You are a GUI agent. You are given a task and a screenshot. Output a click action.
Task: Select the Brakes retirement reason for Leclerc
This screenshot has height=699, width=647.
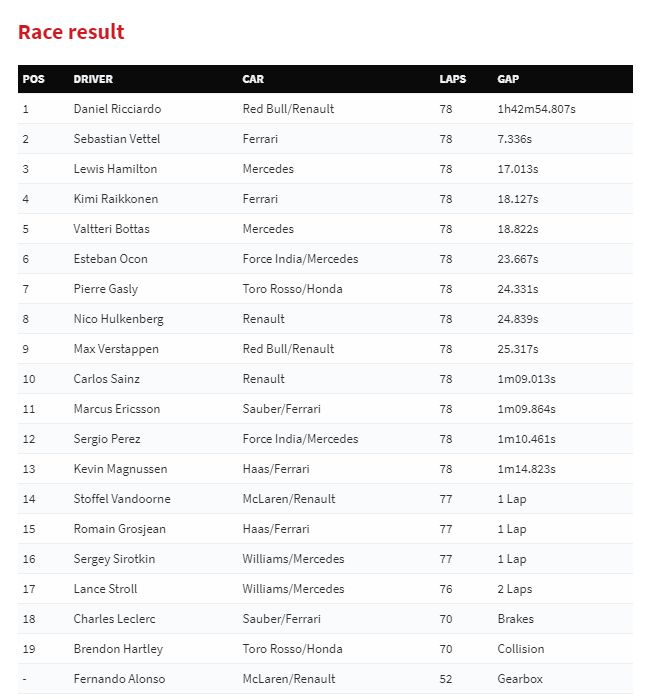515,619
